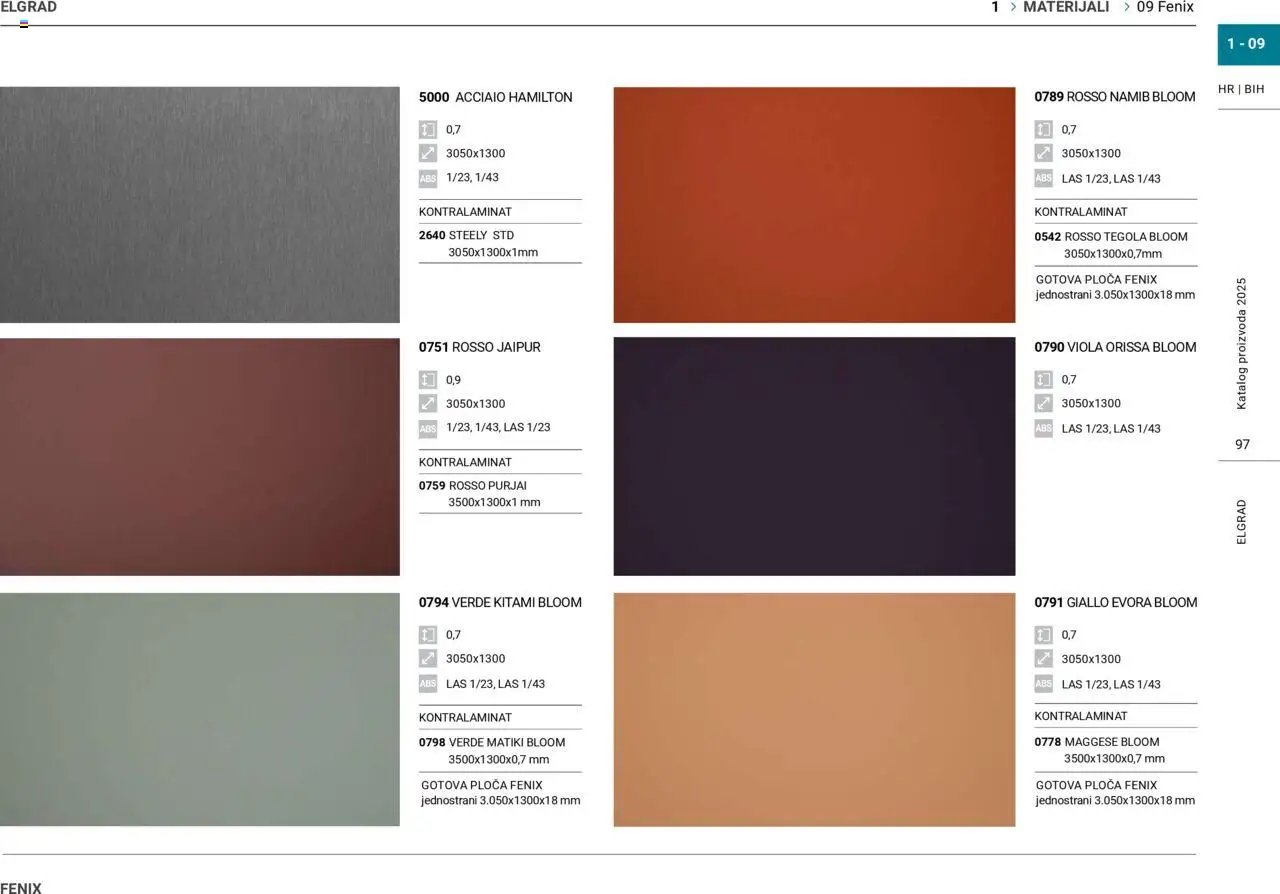Click the ABS icon under Acciaio Hamilton
This screenshot has width=1280, height=894.
point(429,178)
